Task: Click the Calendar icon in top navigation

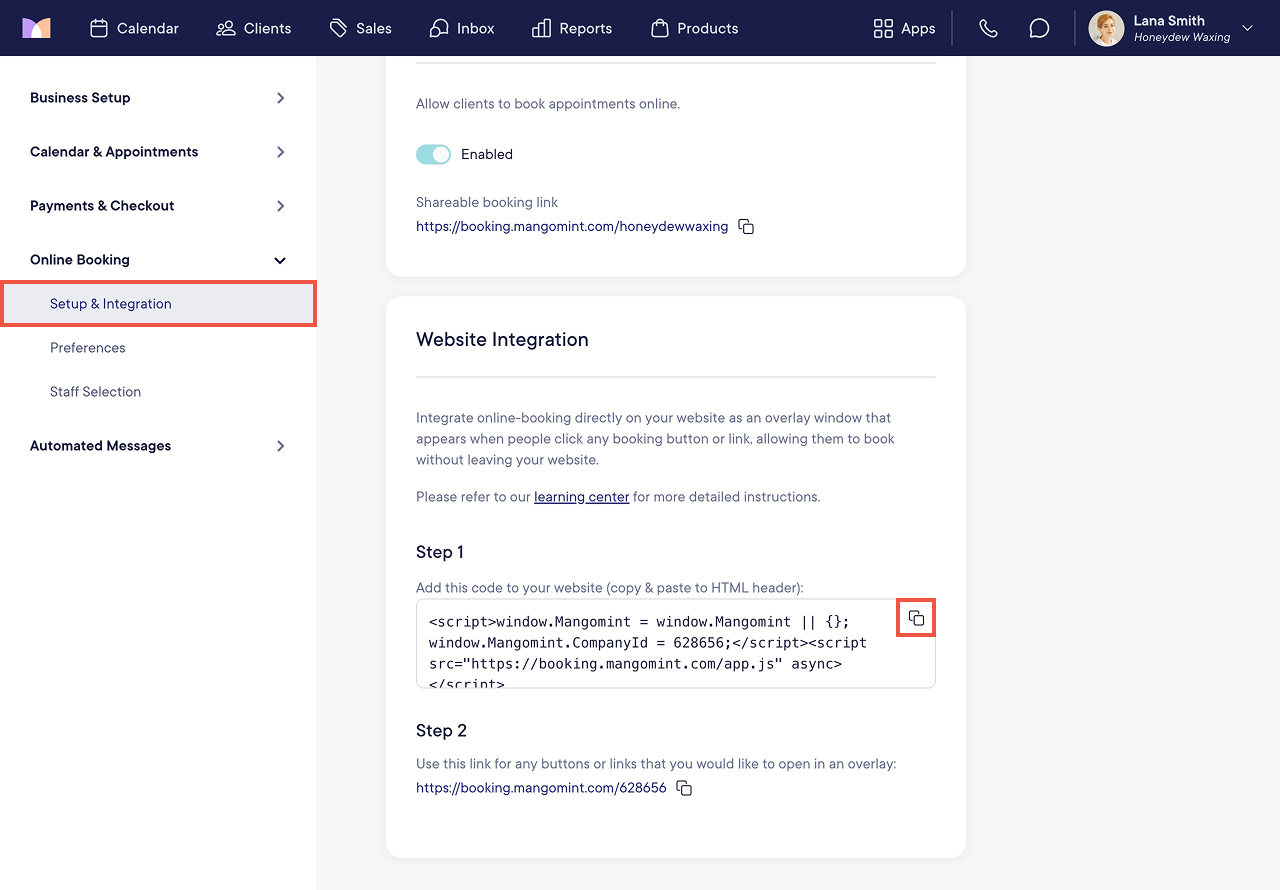Action: (99, 28)
